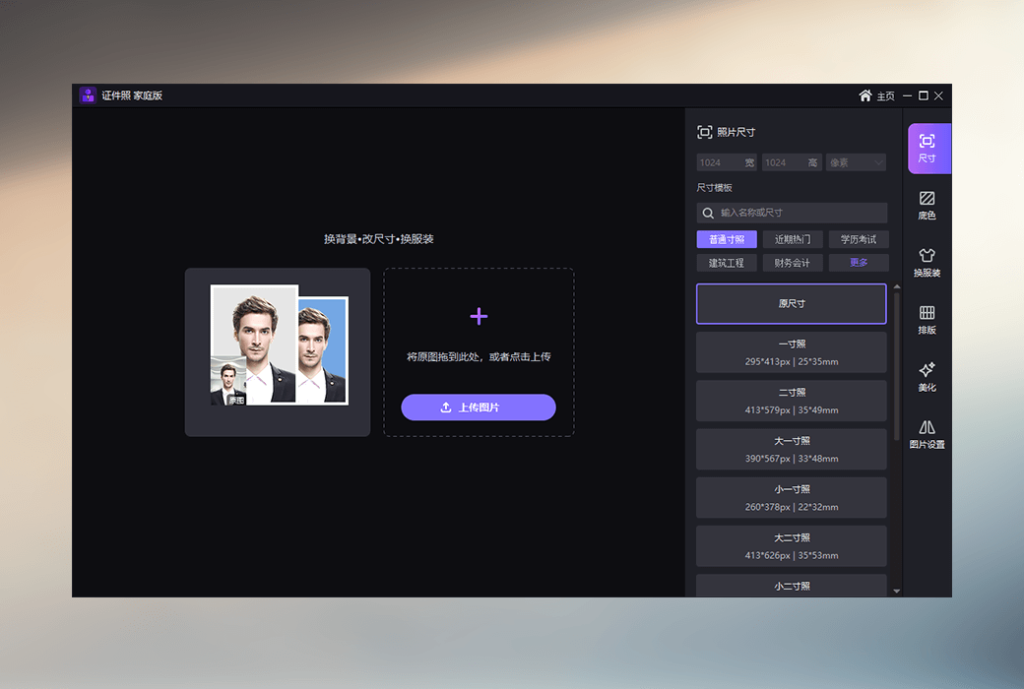
Task: Select the 普通寸照 category tab
Action: click(726, 239)
